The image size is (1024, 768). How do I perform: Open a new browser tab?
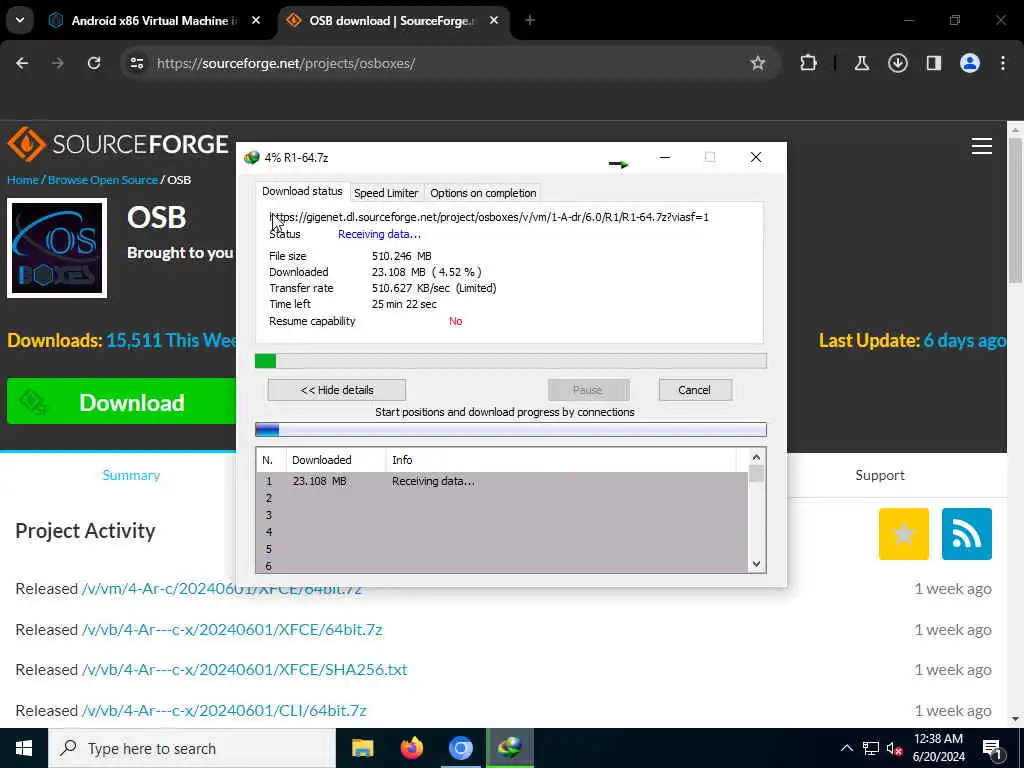530,21
